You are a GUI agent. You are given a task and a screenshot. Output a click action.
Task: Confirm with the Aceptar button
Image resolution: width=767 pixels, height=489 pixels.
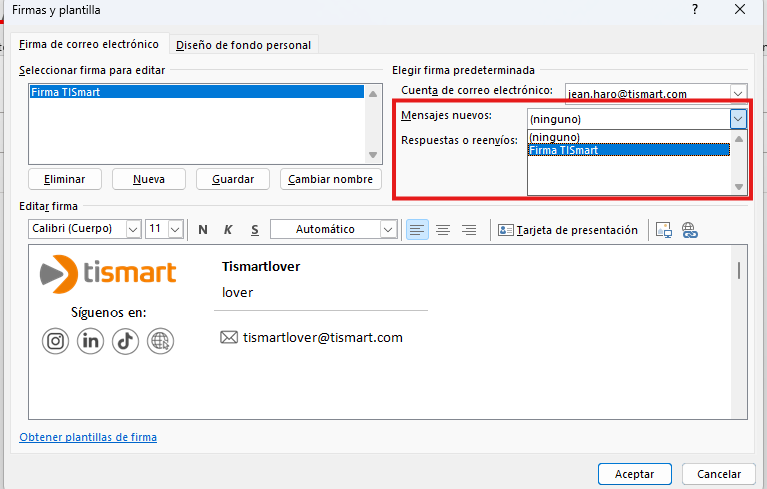[x=634, y=474]
